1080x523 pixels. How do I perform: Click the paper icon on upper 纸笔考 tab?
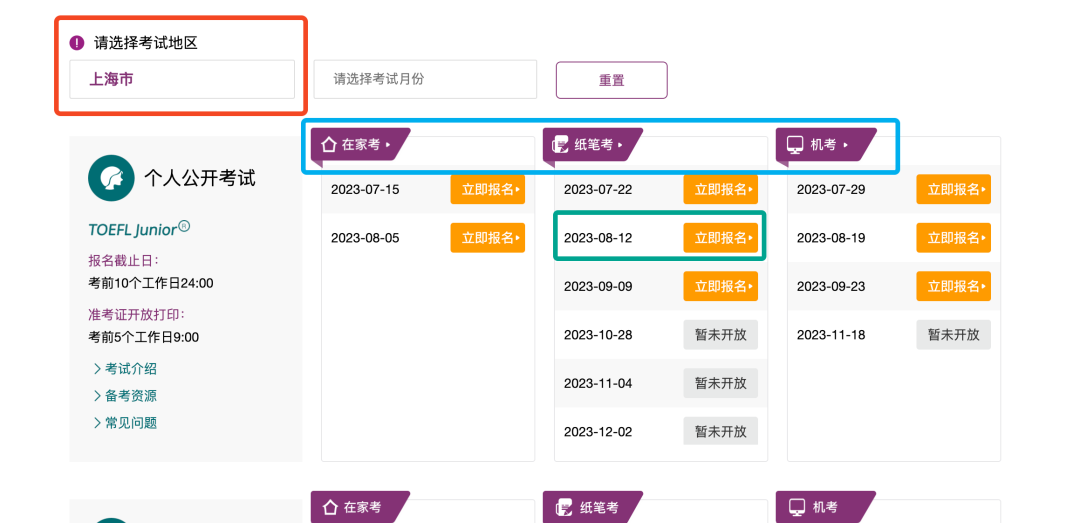(562, 145)
